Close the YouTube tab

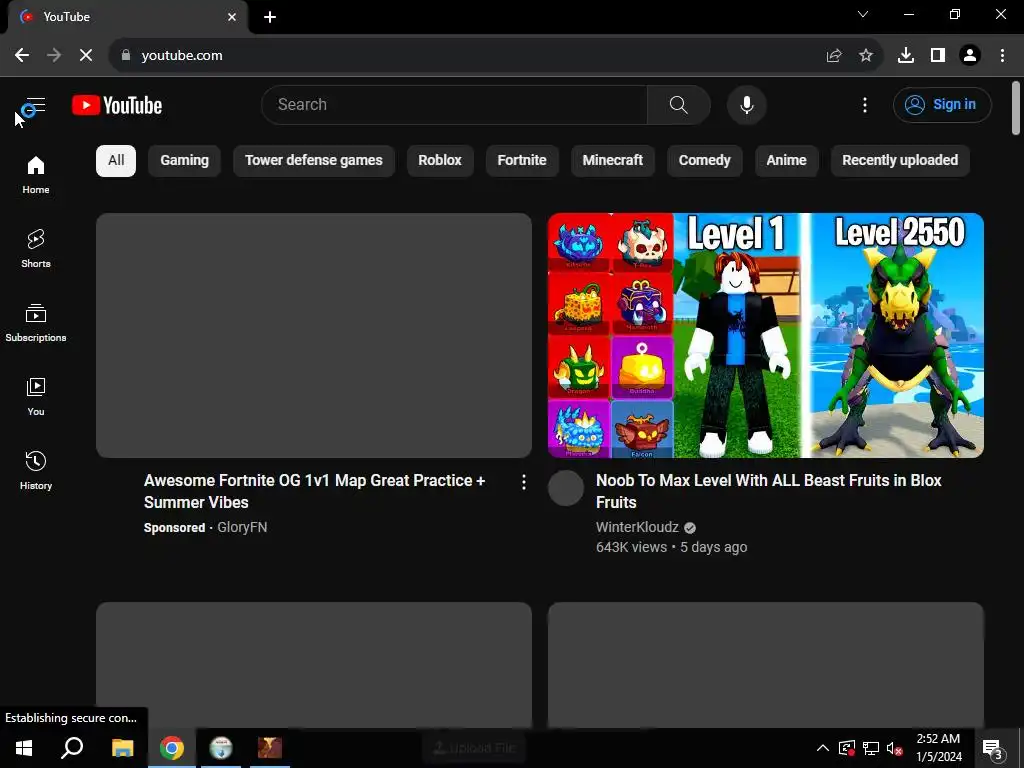point(232,17)
